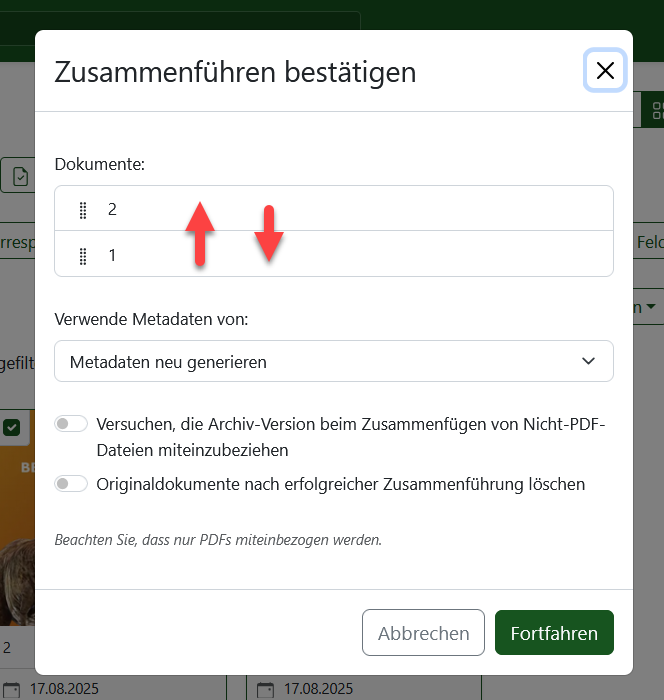664x700 pixels.
Task: Click the document icon button at left edge
Action: tap(18, 176)
